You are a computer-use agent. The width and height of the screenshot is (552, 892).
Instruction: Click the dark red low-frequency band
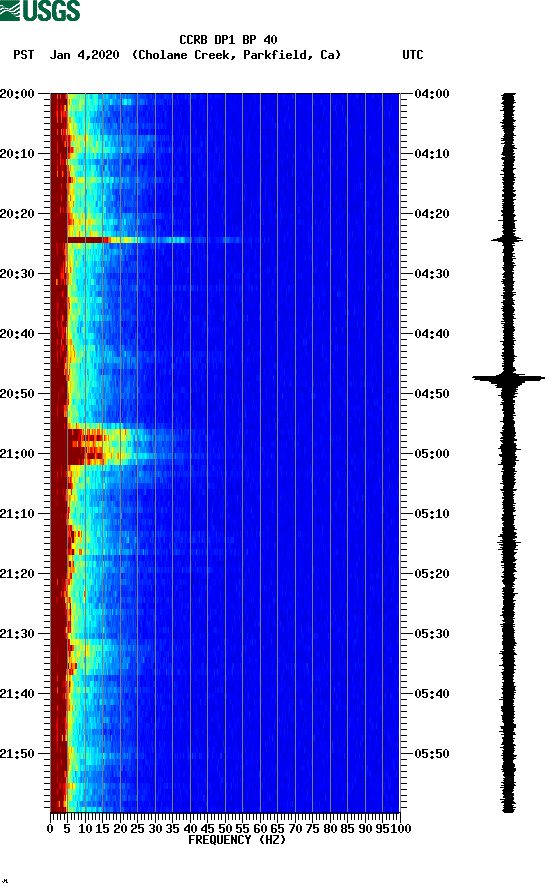(x=59, y=452)
